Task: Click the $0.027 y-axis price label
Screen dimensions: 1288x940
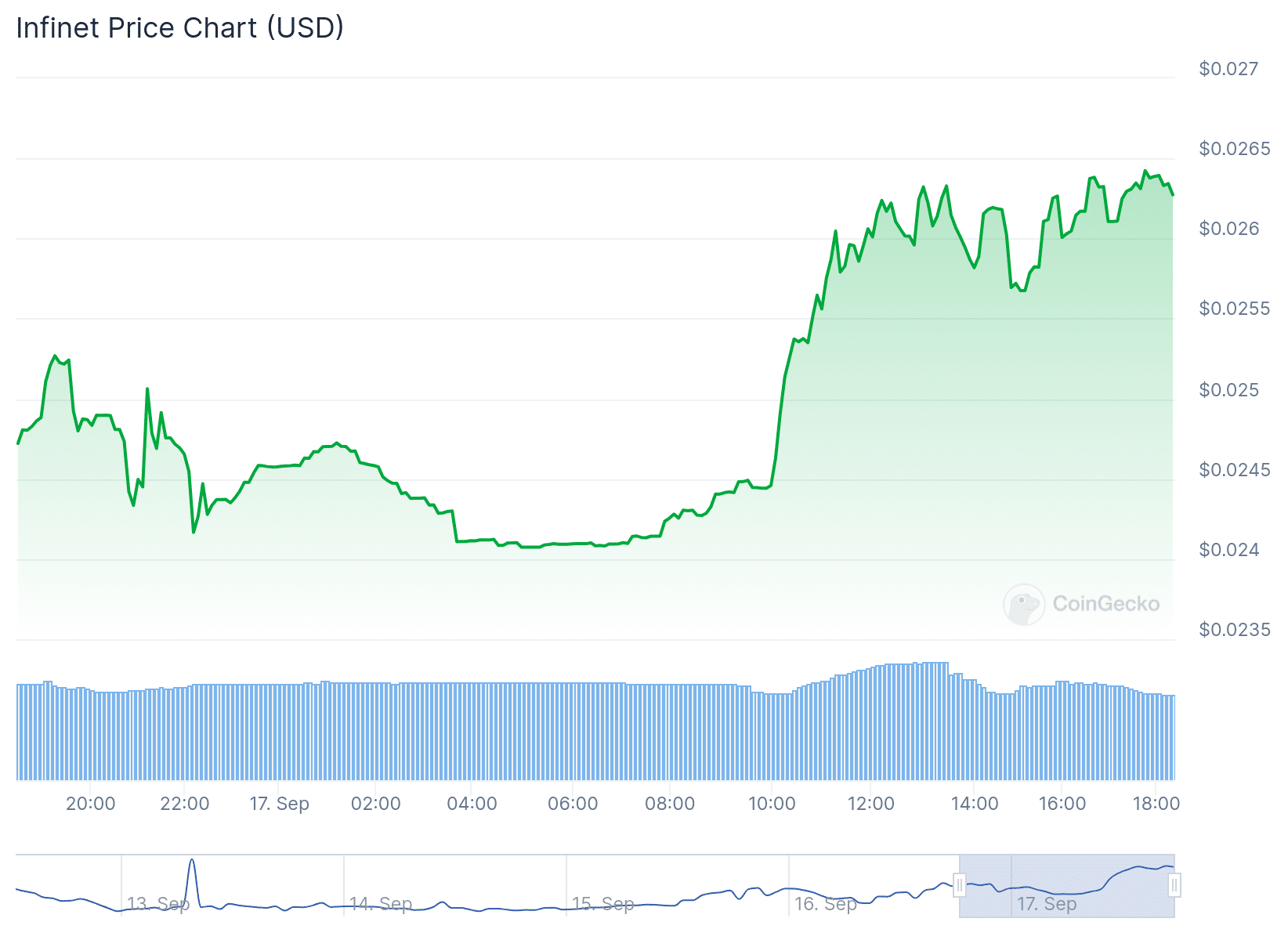Action: [1228, 69]
